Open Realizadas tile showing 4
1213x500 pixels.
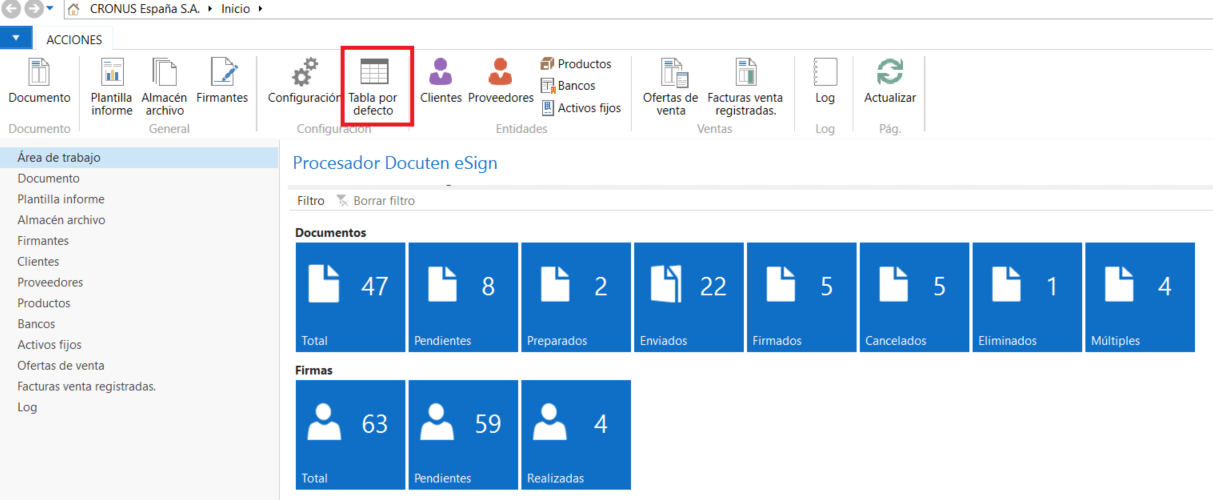576,435
